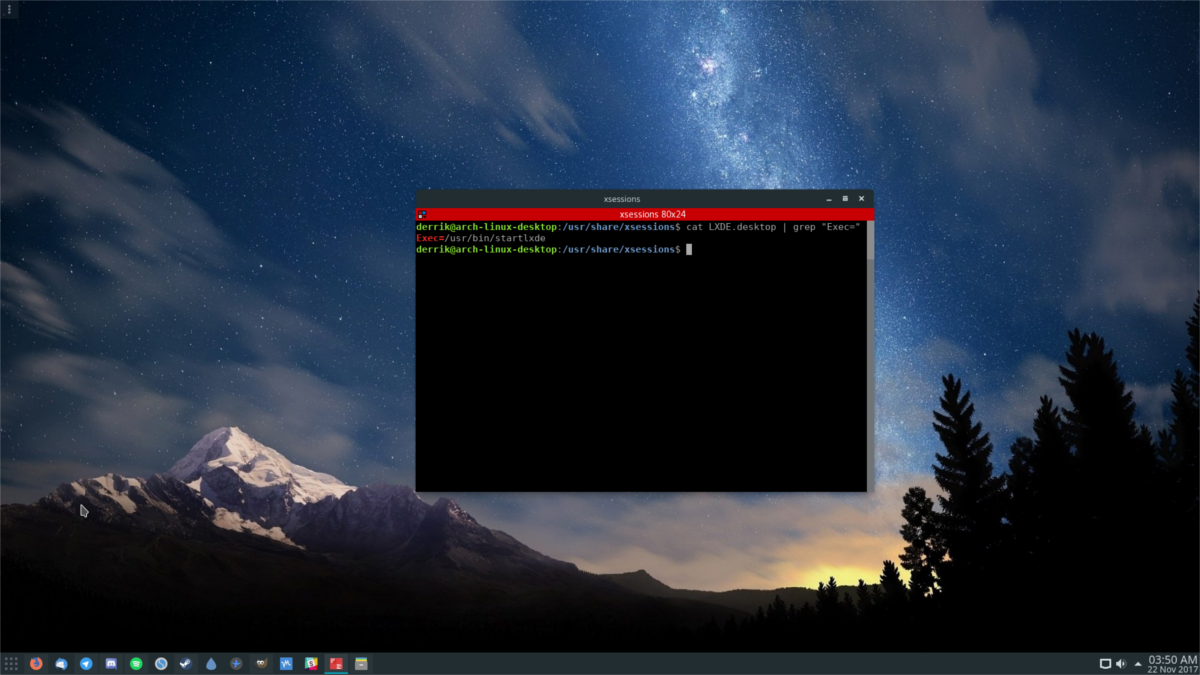Open the application launcher grid
The width and height of the screenshot is (1200, 675).
tap(11, 663)
